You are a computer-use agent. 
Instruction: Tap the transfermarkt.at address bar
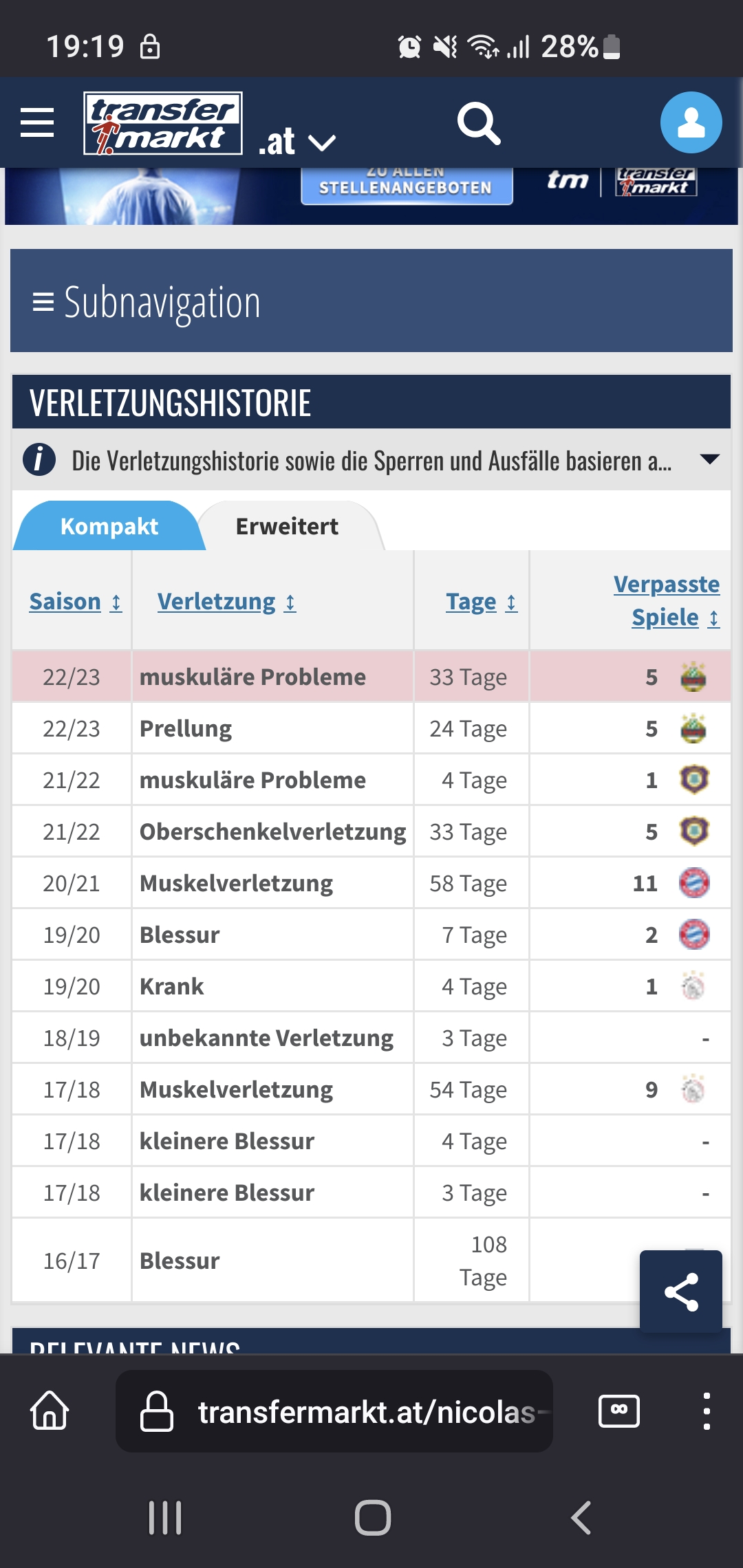coord(334,1411)
